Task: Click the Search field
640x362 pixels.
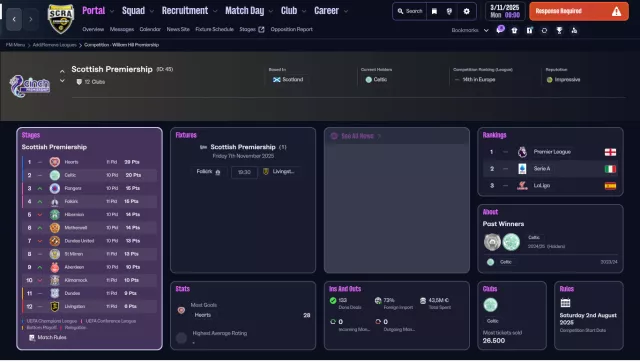Action: tap(410, 11)
